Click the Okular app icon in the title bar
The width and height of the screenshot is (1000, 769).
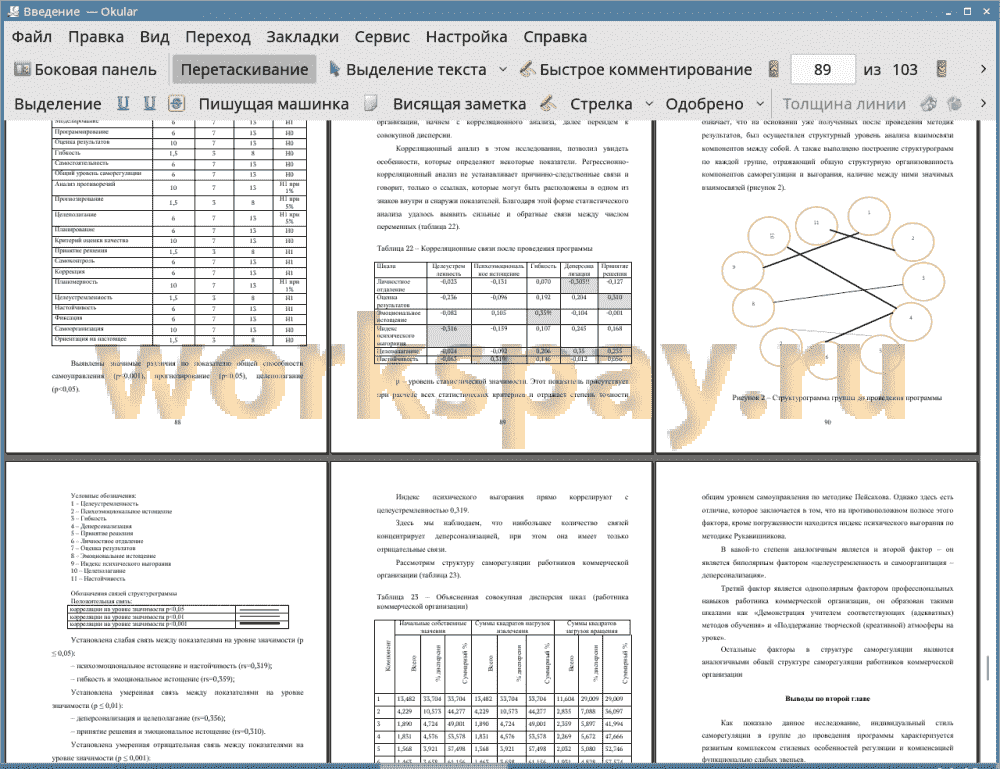[13, 11]
